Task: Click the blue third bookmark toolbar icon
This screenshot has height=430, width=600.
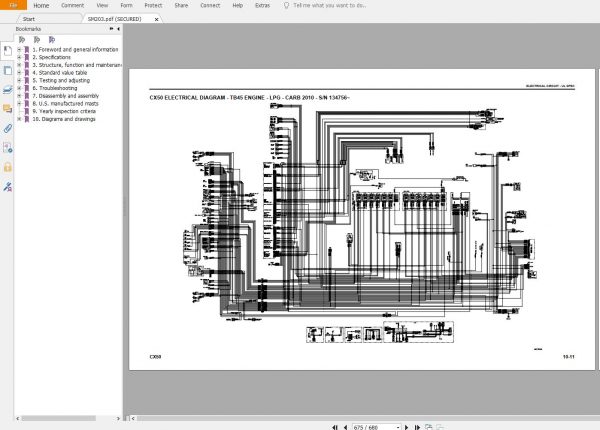Action: [52, 39]
